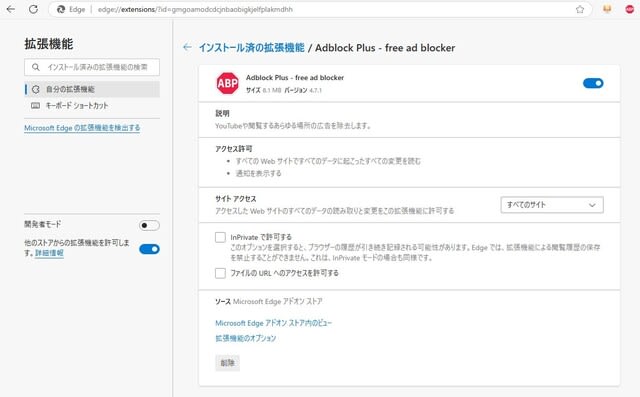Click the orange extension icon in the toolbar
The height and width of the screenshot is (397, 640).
(607, 9)
